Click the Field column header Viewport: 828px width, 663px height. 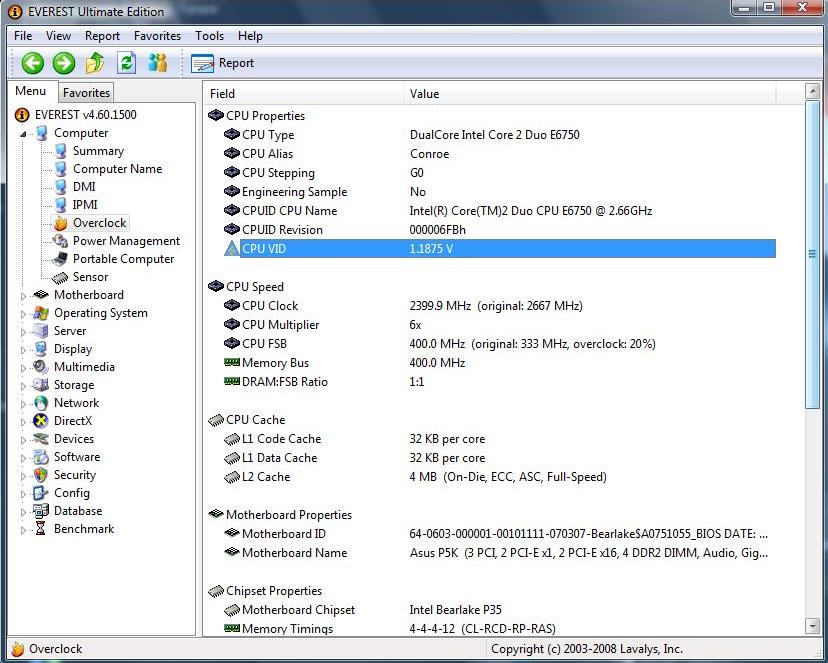[x=304, y=93]
